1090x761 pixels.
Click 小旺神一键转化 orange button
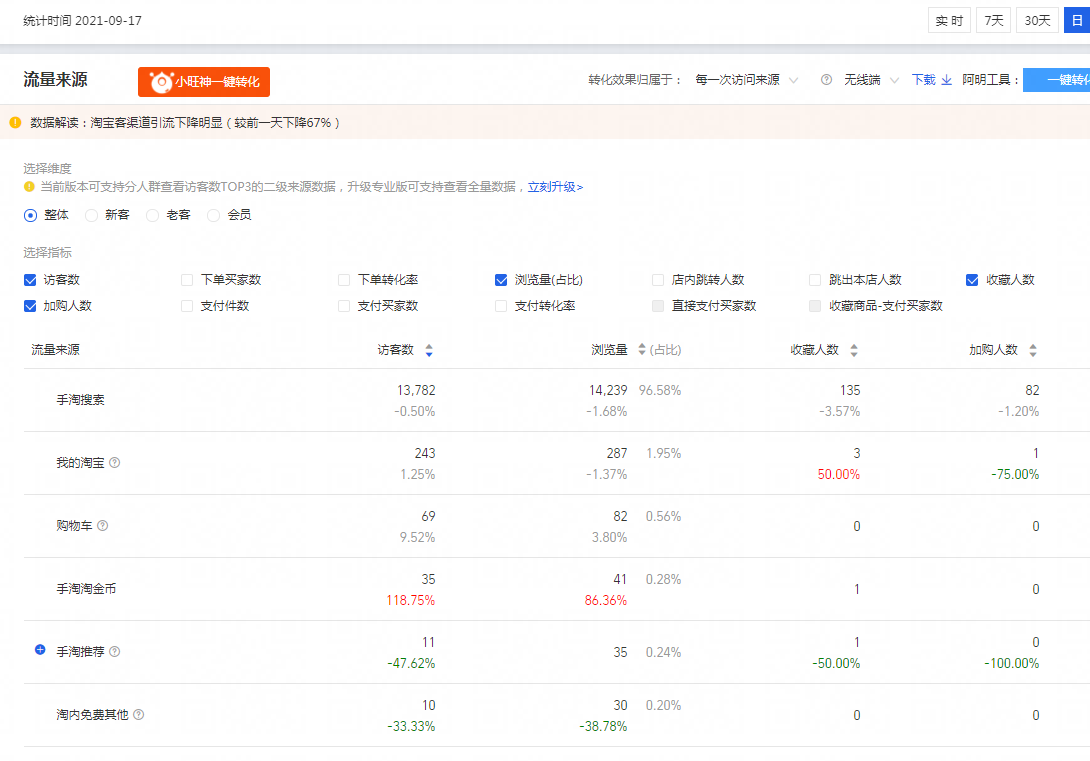(204, 82)
